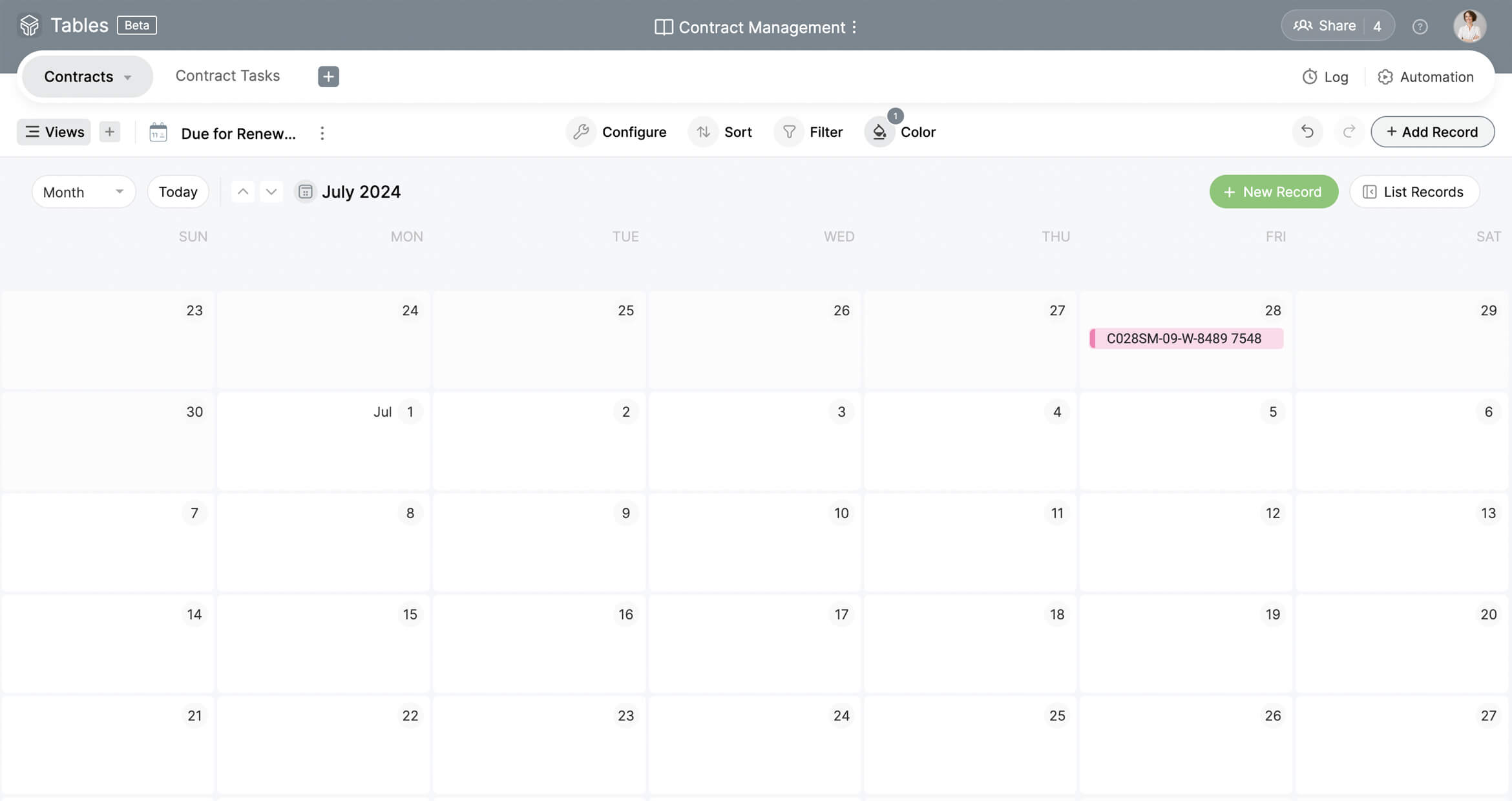This screenshot has height=801, width=1512.
Task: Expand the Contracts tab dropdown arrow
Action: [x=128, y=78]
